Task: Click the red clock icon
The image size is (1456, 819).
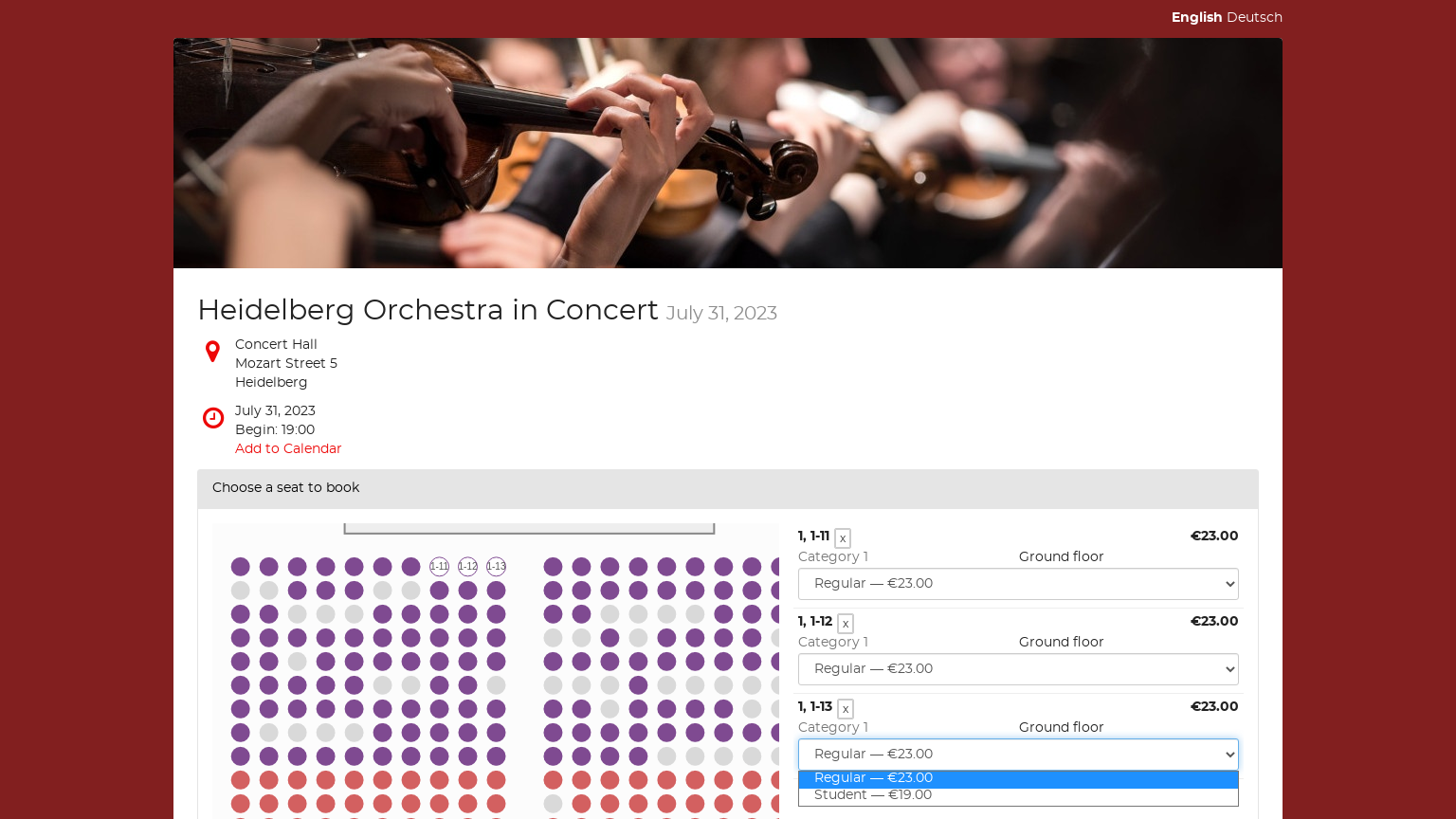Action: tap(213, 418)
